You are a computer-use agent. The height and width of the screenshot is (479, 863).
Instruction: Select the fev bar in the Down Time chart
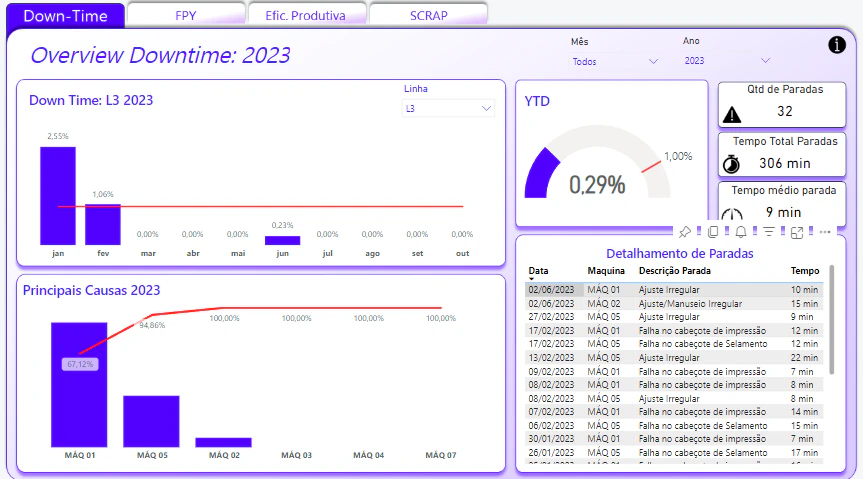coord(103,224)
